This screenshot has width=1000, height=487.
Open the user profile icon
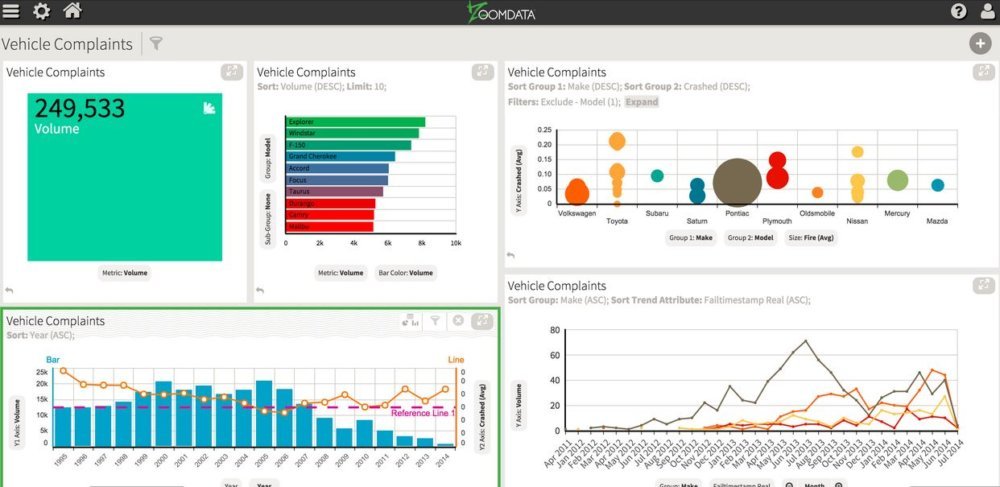(986, 11)
